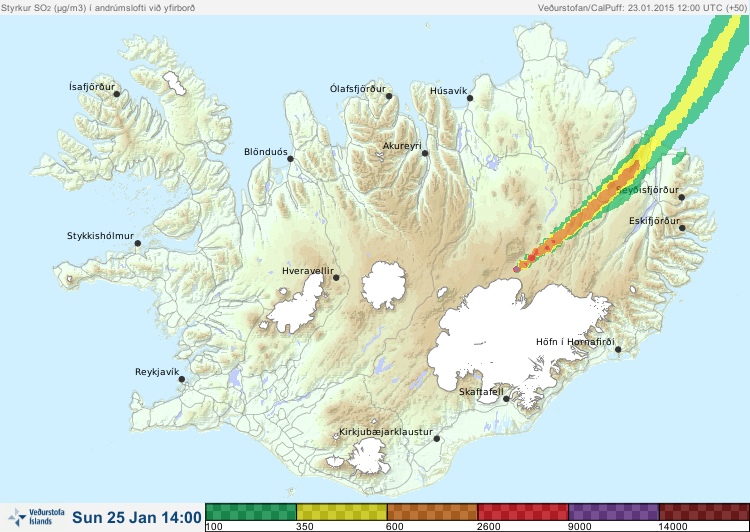Viewport: 750px width, 532px height.
Task: Click the Mýrdalsjökull glacier in the south
Action: [367, 457]
